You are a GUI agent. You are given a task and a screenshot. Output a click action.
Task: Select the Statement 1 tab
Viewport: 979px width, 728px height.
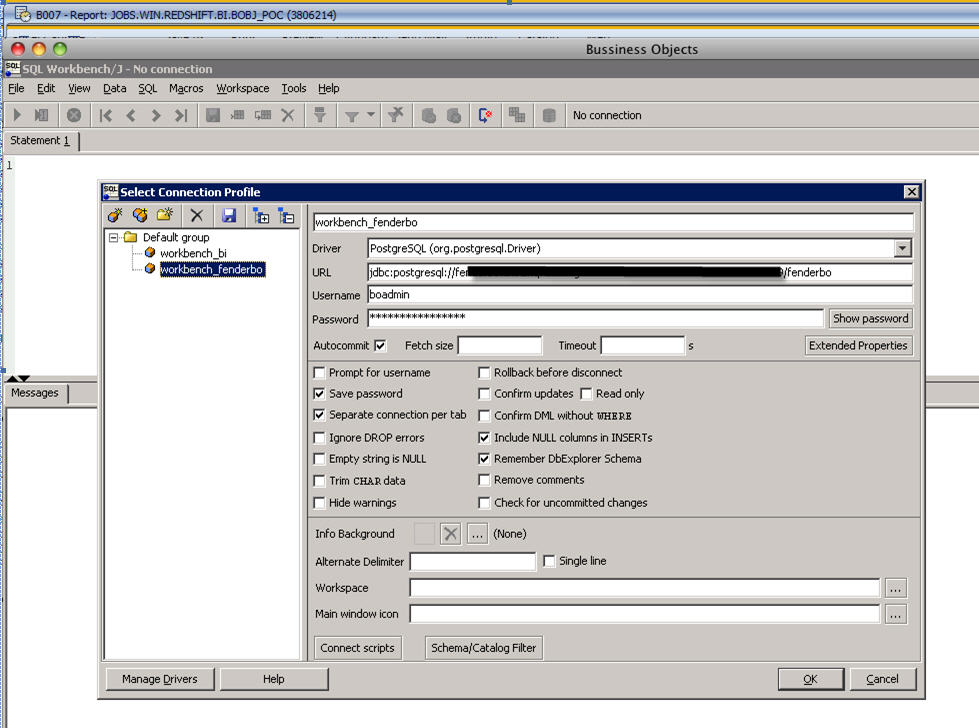pyautogui.click(x=41, y=140)
